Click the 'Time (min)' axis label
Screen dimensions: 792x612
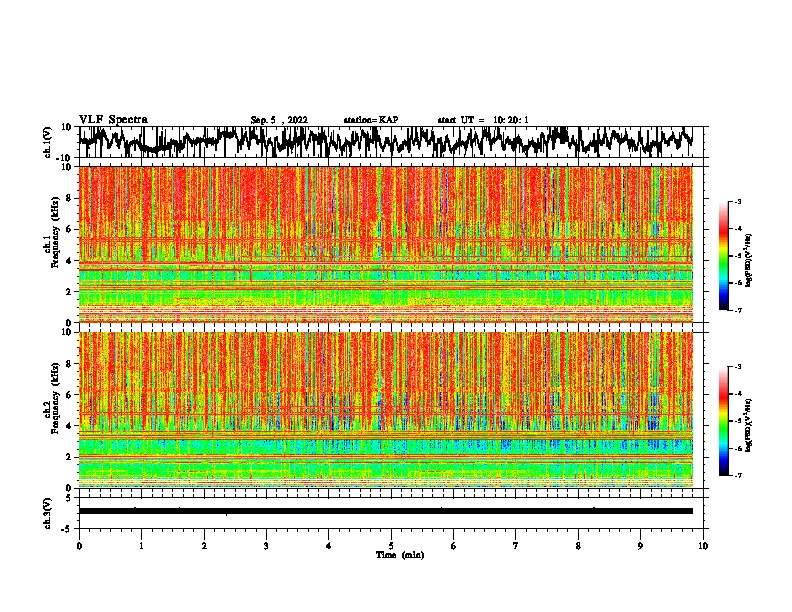tap(400, 555)
